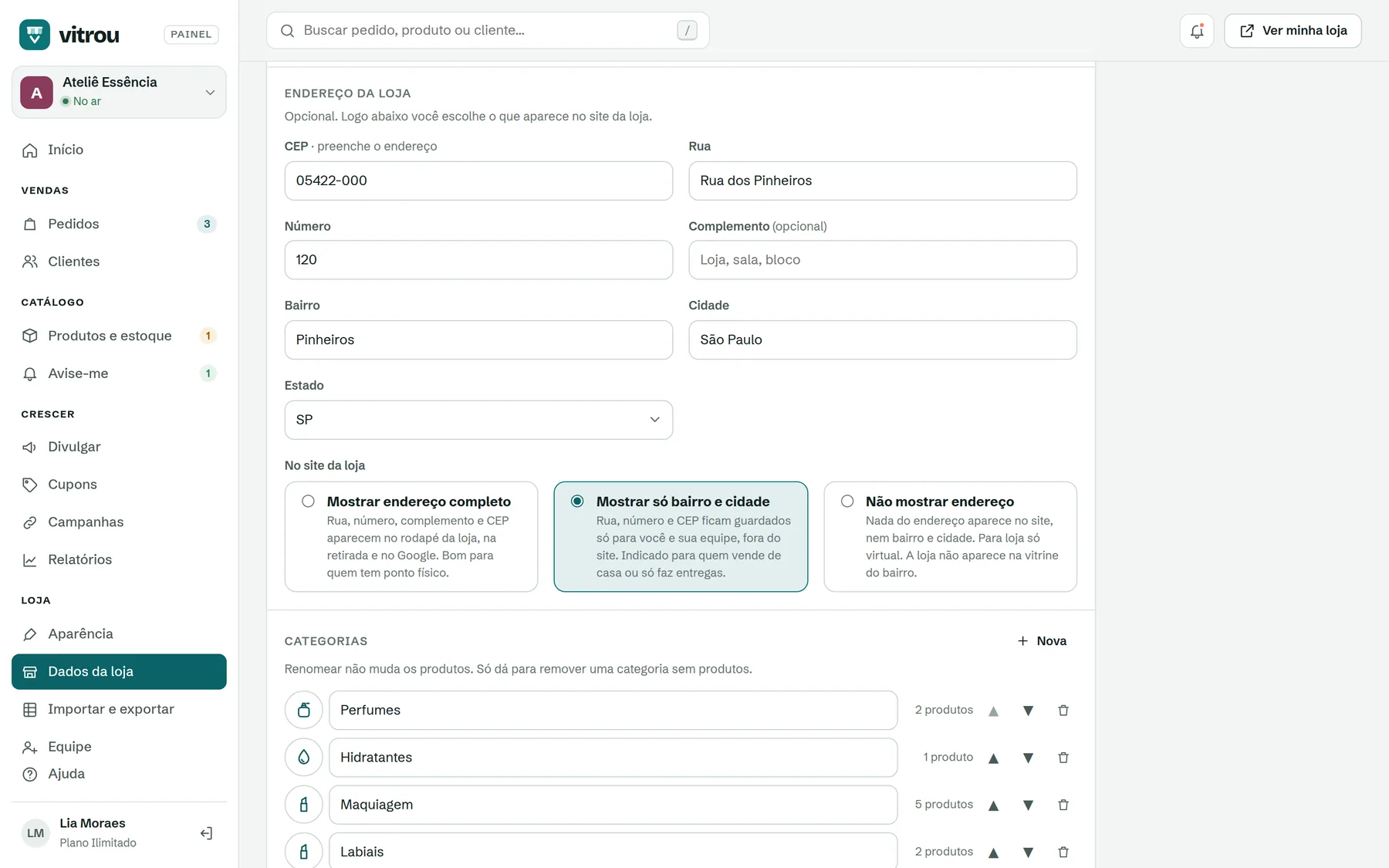The width and height of the screenshot is (1389, 868).
Task: Navigate to Aparência
Action: [119, 633]
